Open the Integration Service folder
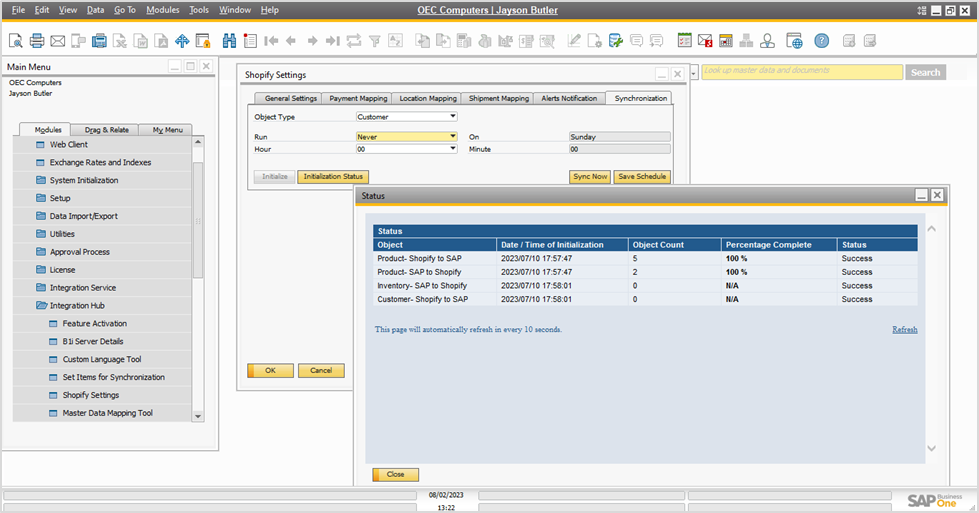 (x=83, y=288)
